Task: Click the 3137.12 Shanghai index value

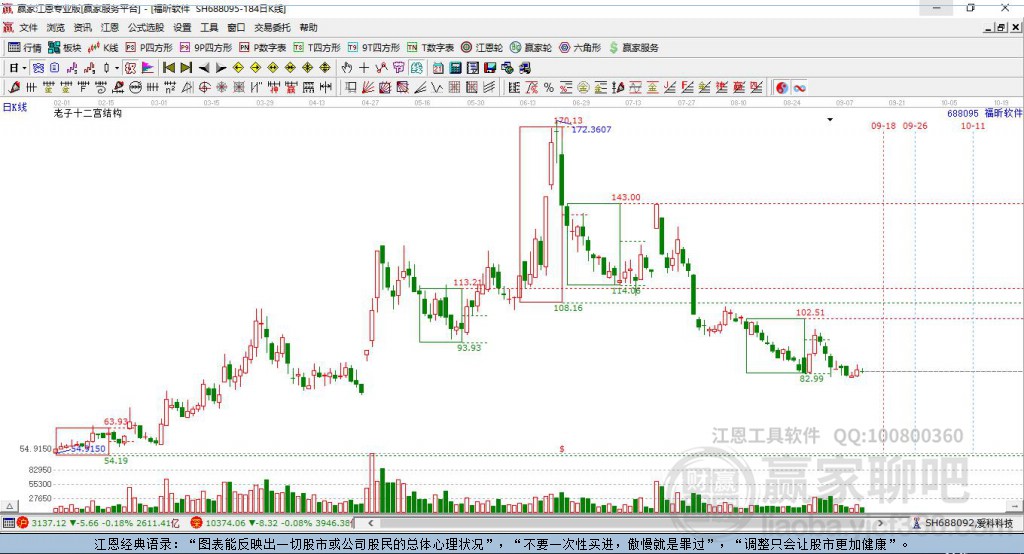Action: tap(48, 523)
